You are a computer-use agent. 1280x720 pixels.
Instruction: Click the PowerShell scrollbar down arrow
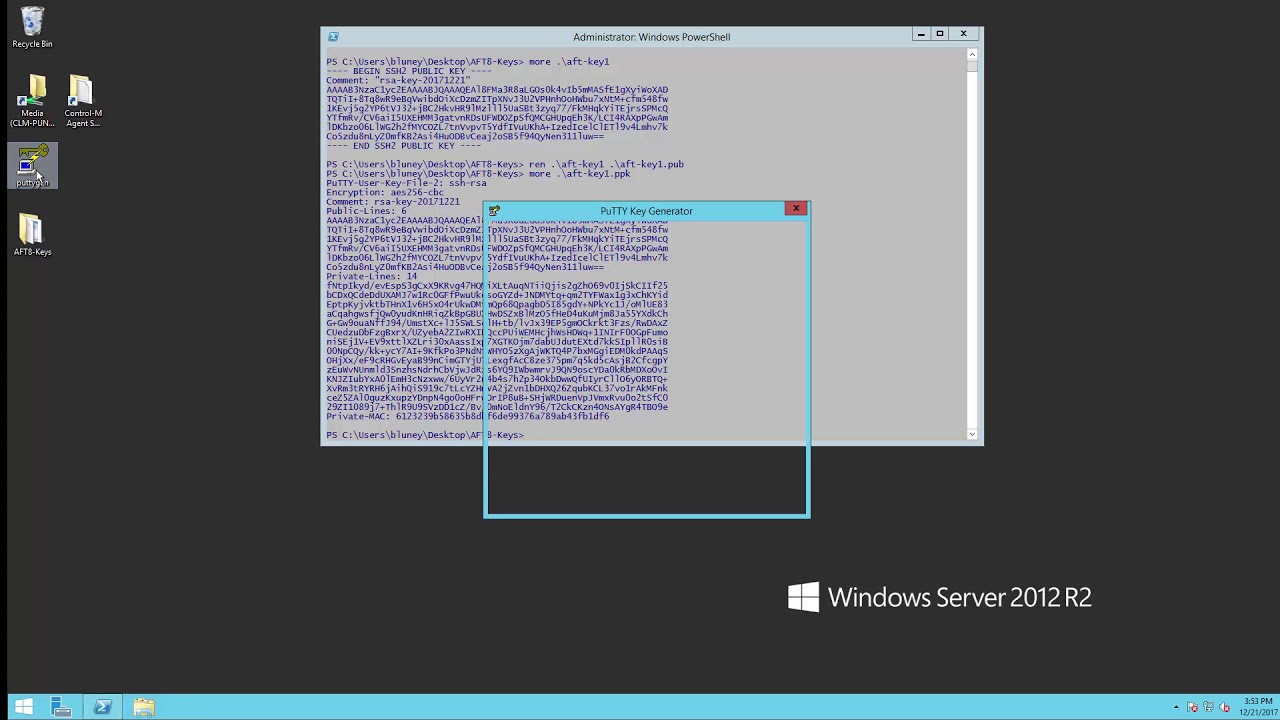pos(971,434)
